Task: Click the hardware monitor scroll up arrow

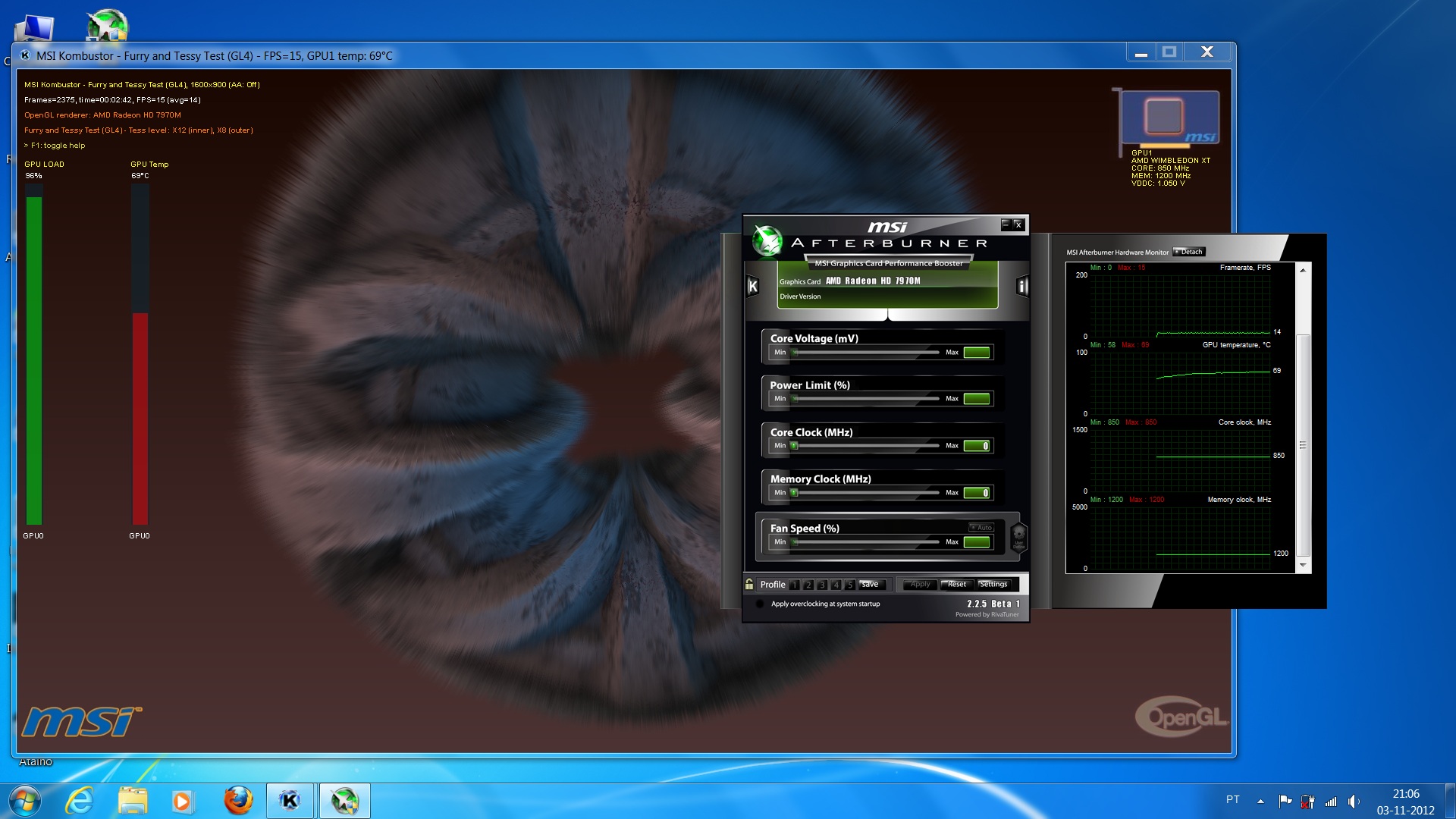Action: click(1303, 270)
